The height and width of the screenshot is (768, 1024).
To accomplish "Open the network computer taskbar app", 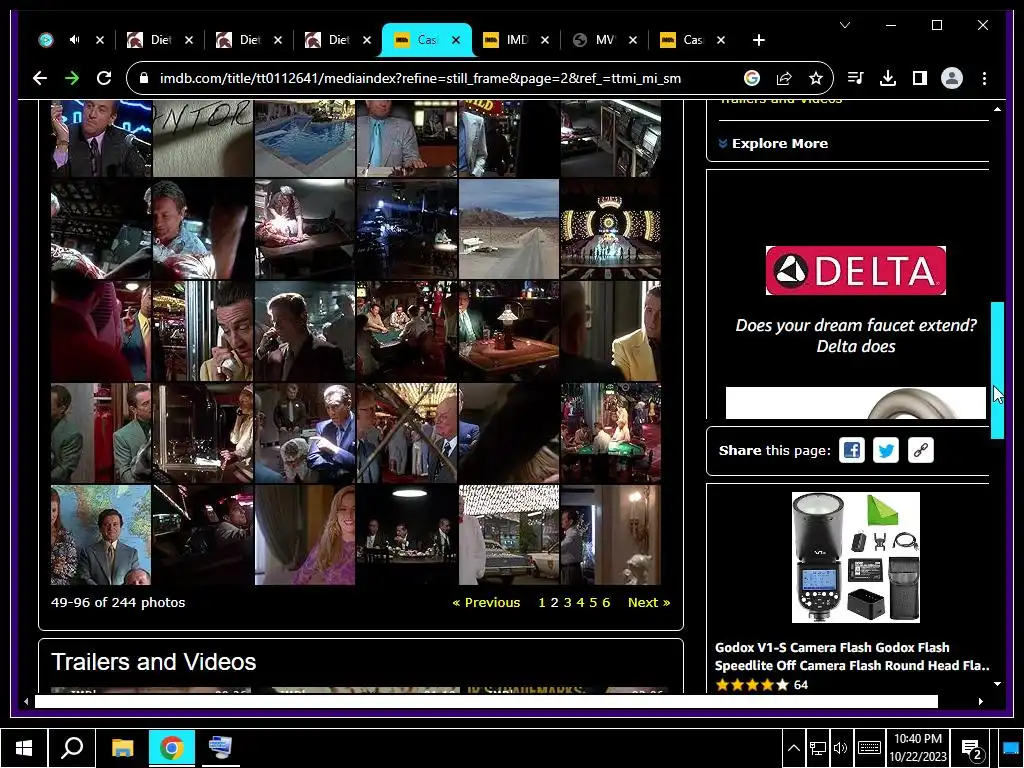I will click(x=221, y=747).
